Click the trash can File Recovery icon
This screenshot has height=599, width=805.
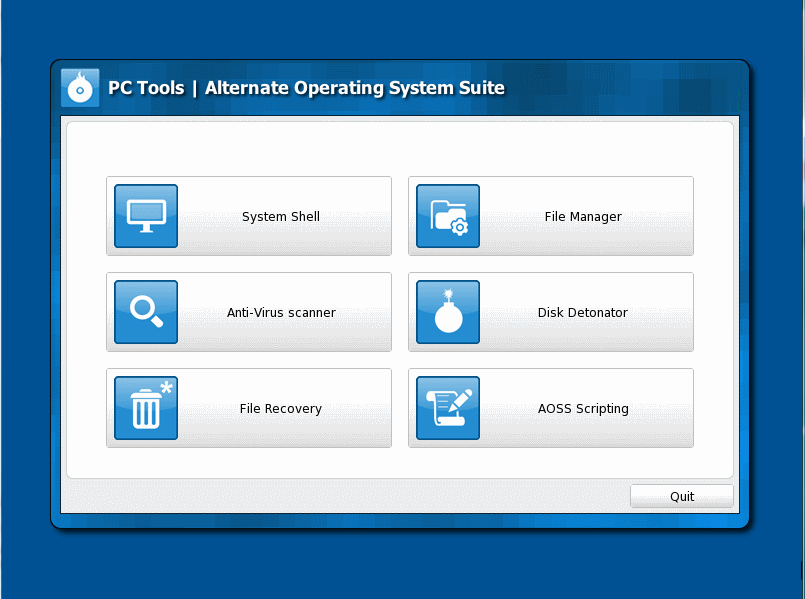(x=146, y=408)
